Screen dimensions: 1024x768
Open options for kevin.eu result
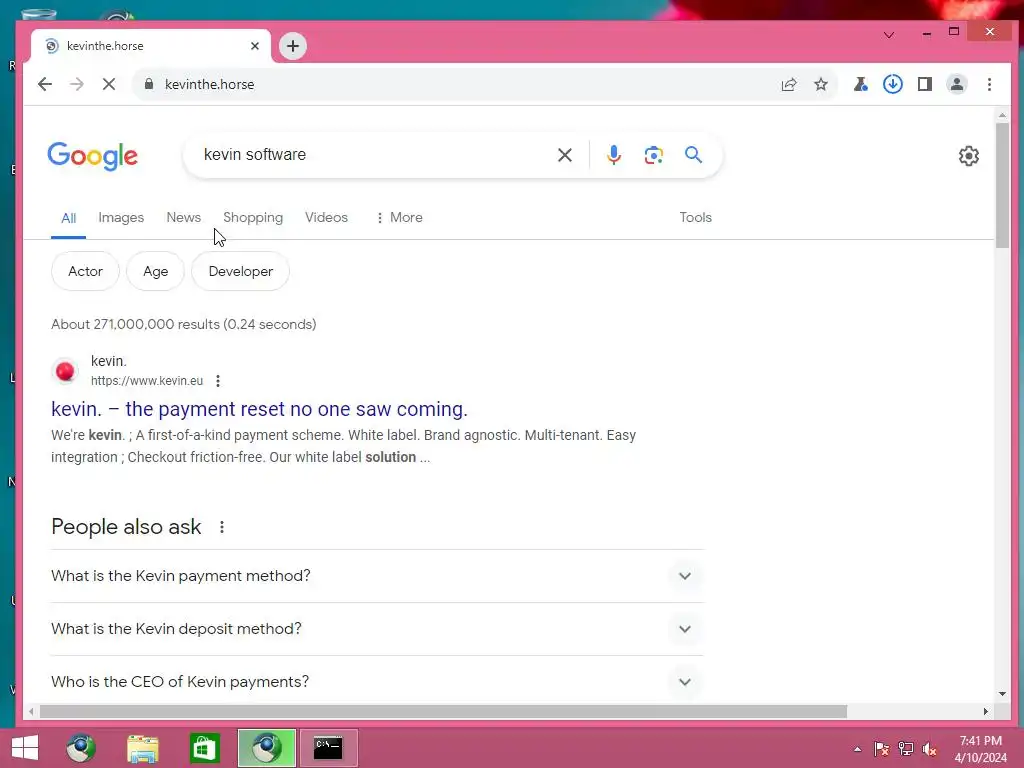[x=218, y=381]
